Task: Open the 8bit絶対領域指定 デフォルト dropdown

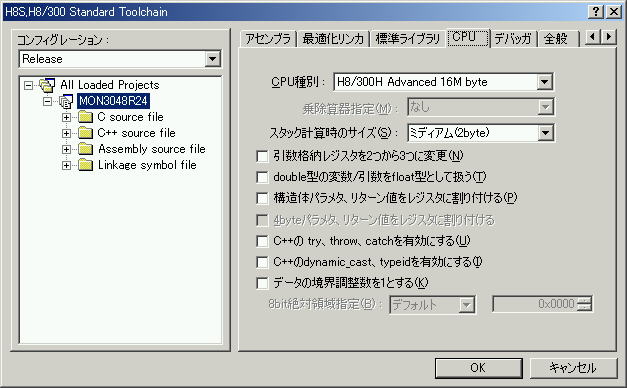Action: [x=466, y=305]
